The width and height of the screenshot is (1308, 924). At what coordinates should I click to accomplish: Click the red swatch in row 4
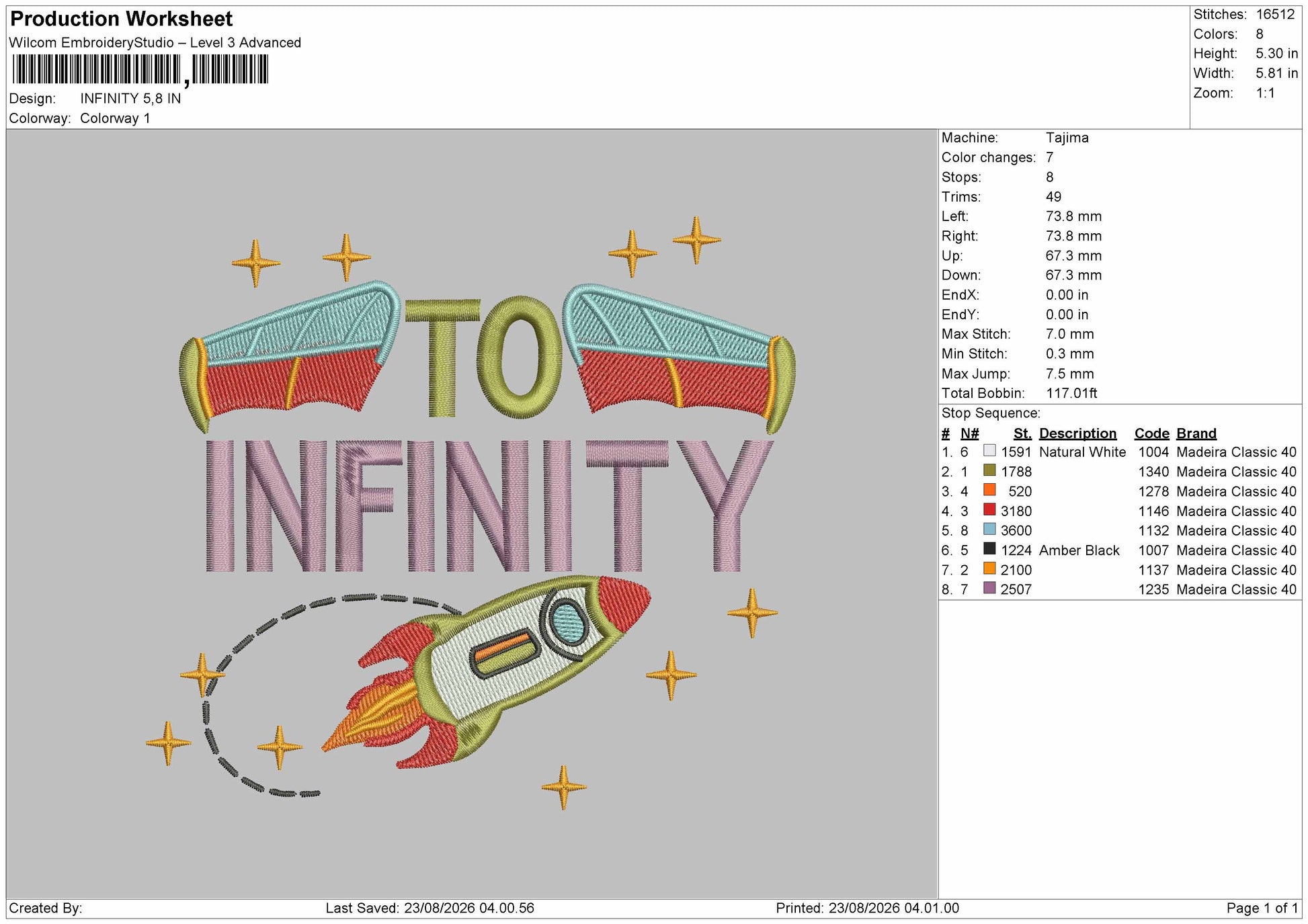[989, 510]
